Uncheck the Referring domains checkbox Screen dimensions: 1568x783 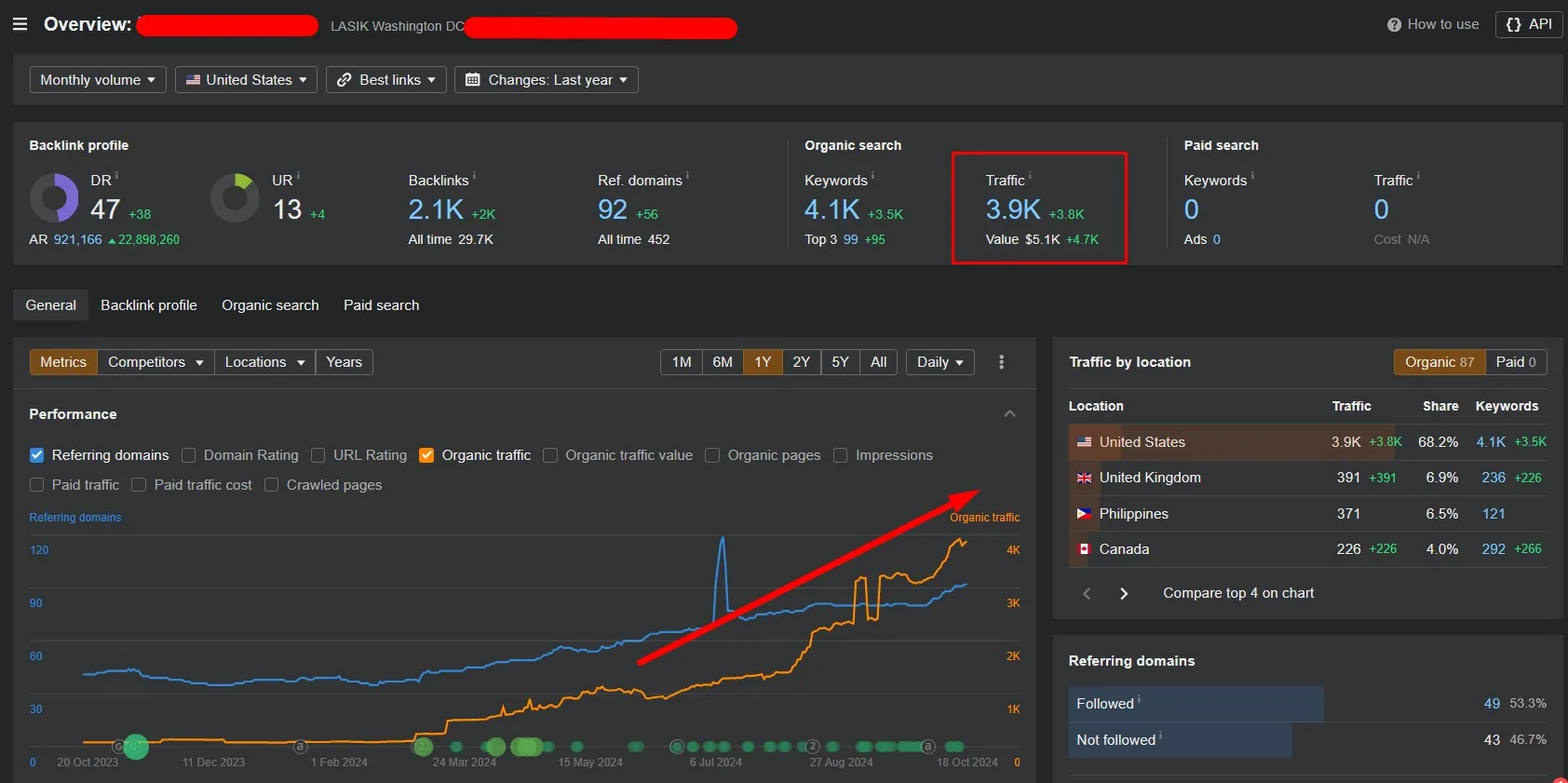37,455
